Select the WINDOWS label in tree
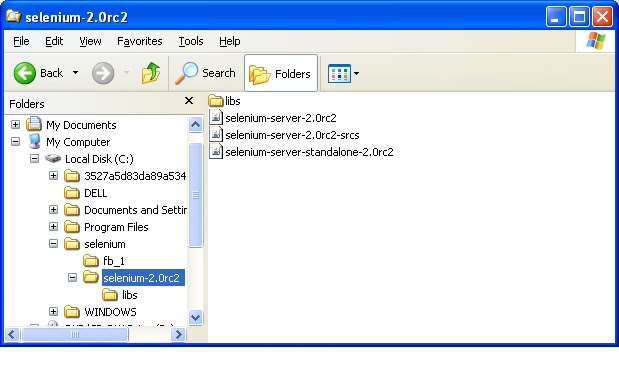This screenshot has width=619, height=384. coord(111,312)
